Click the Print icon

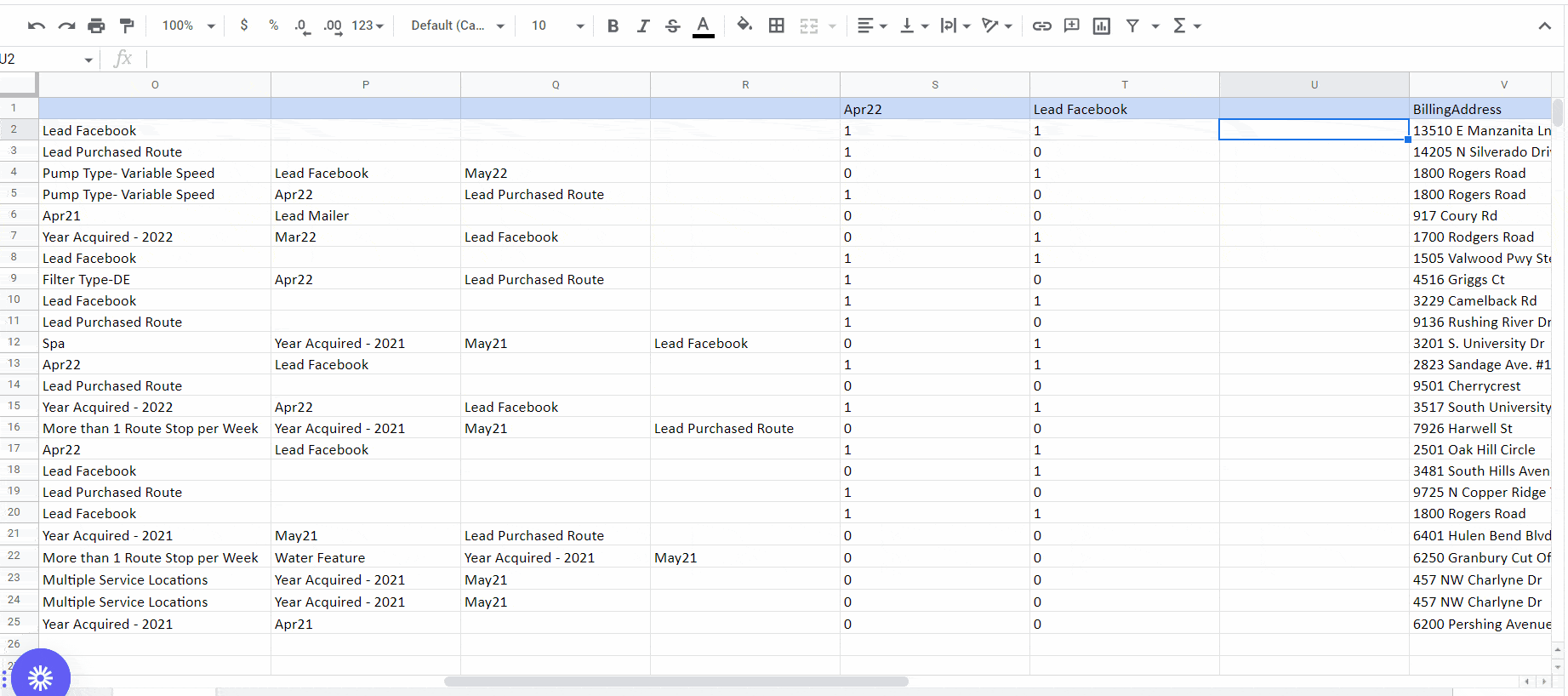click(96, 26)
